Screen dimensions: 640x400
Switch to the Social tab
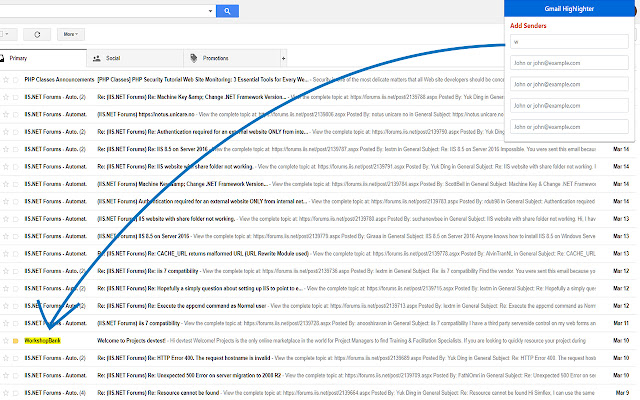[135, 58]
